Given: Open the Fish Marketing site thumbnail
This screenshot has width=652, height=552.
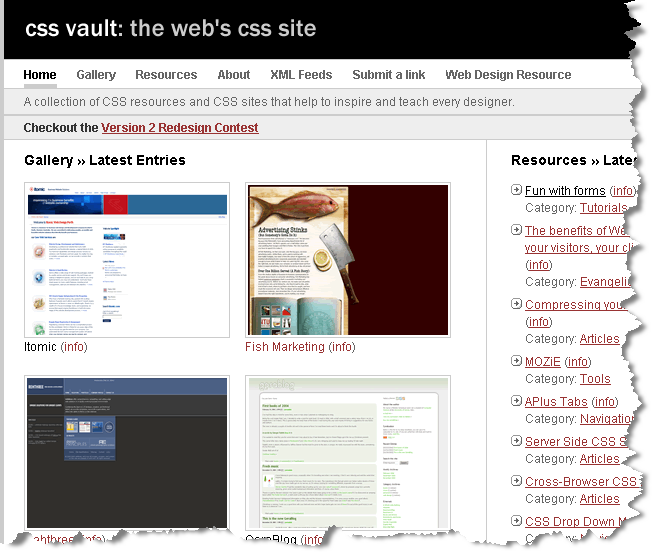Looking at the screenshot, I should [x=348, y=260].
